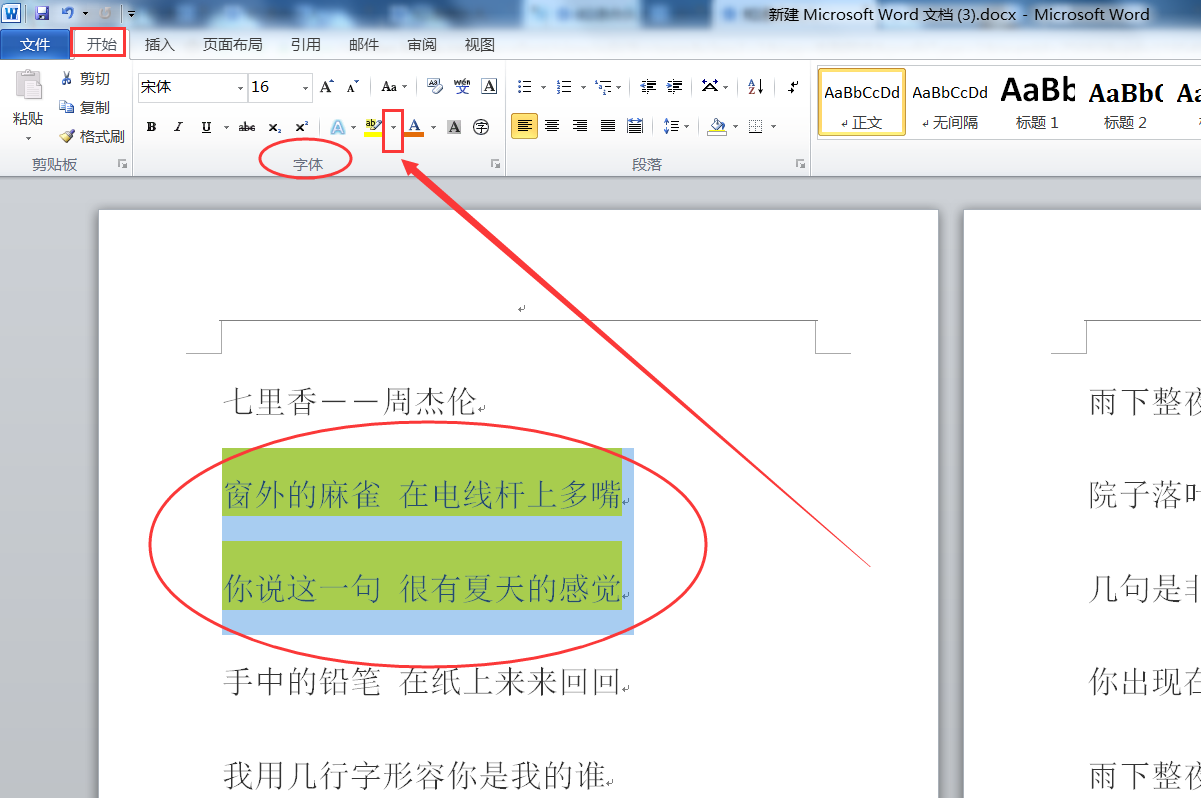
Task: Toggle show/hide paragraph marks
Action: tap(792, 87)
